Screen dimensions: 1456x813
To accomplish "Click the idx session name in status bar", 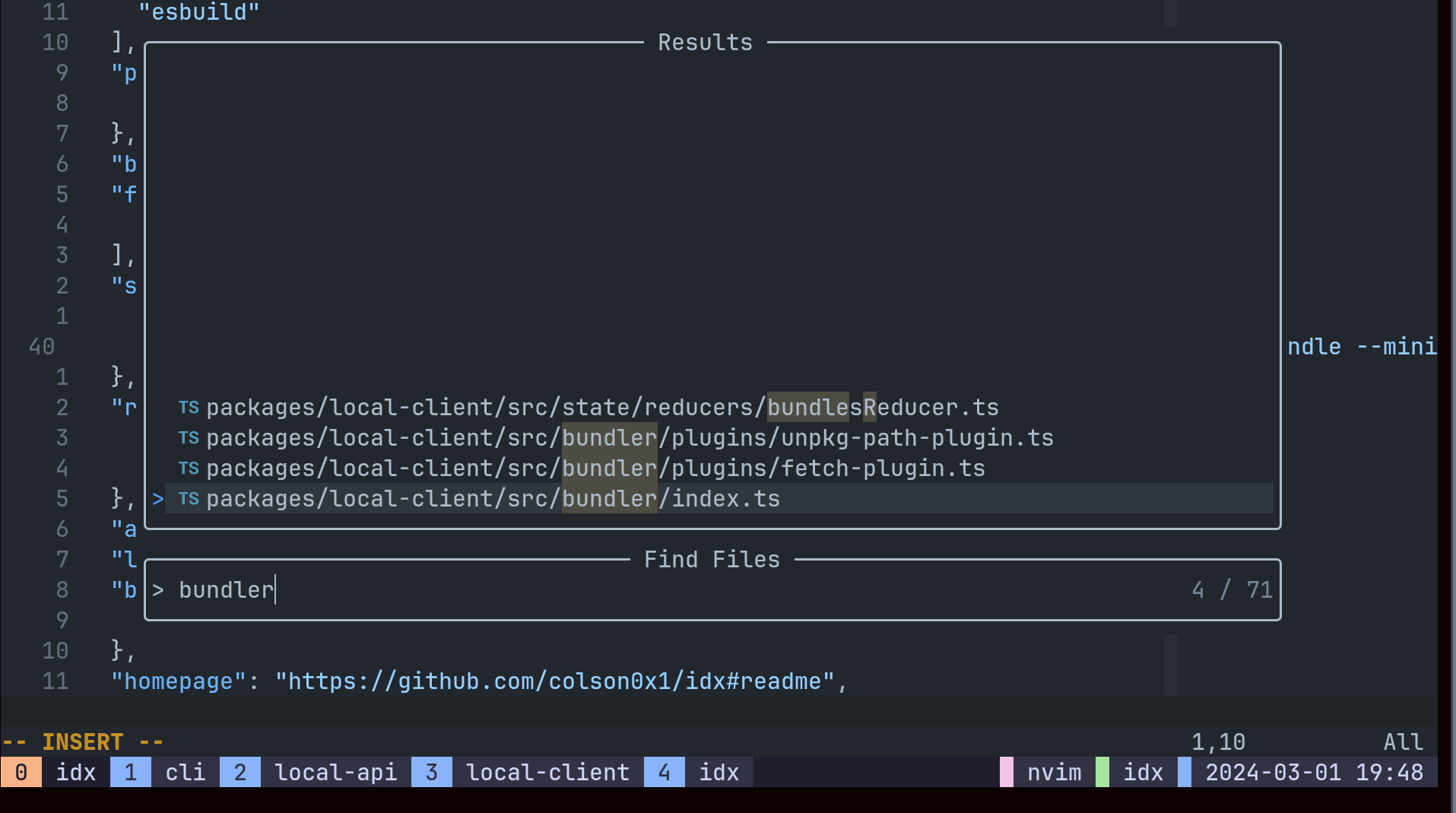I will (1144, 772).
